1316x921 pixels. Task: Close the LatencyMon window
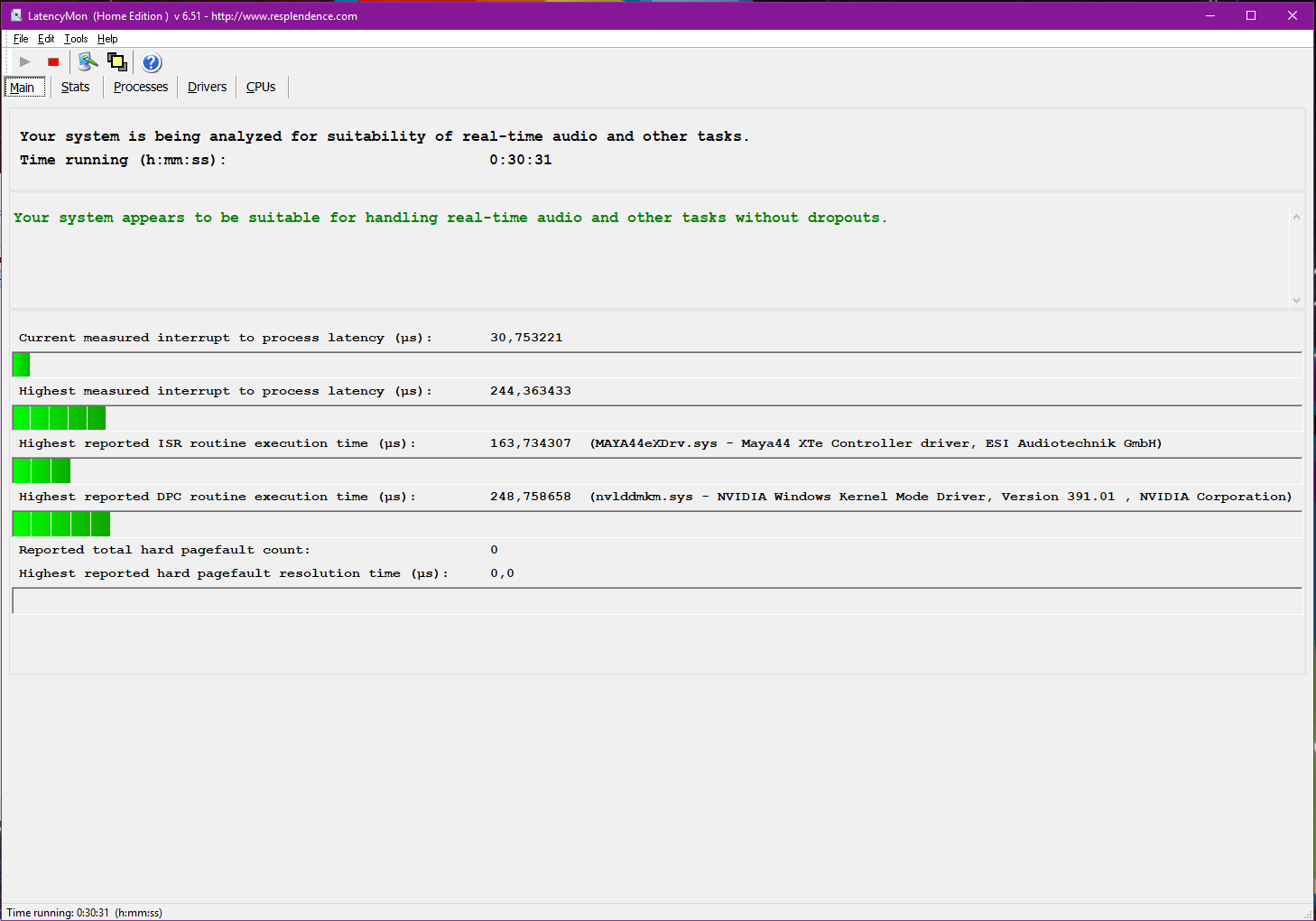pyautogui.click(x=1293, y=15)
